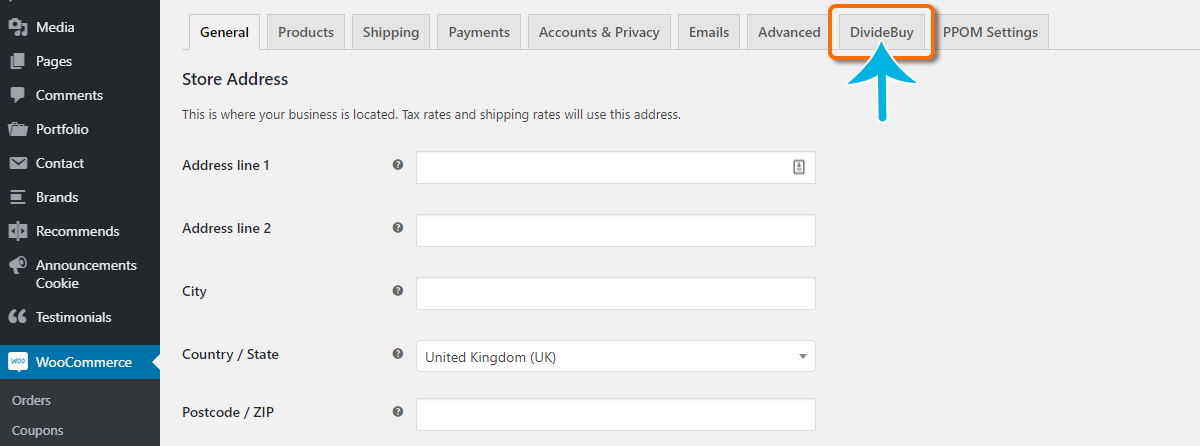
Task: Click the Contact envelope icon
Action: [x=17, y=163]
